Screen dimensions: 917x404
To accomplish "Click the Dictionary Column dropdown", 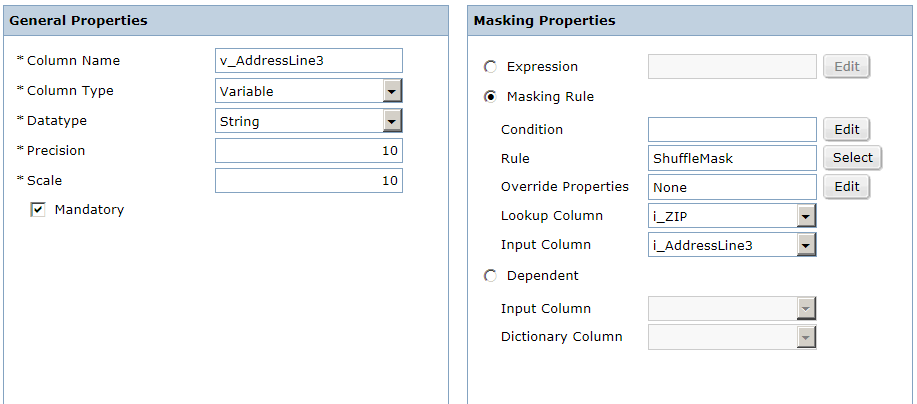I will point(806,337).
